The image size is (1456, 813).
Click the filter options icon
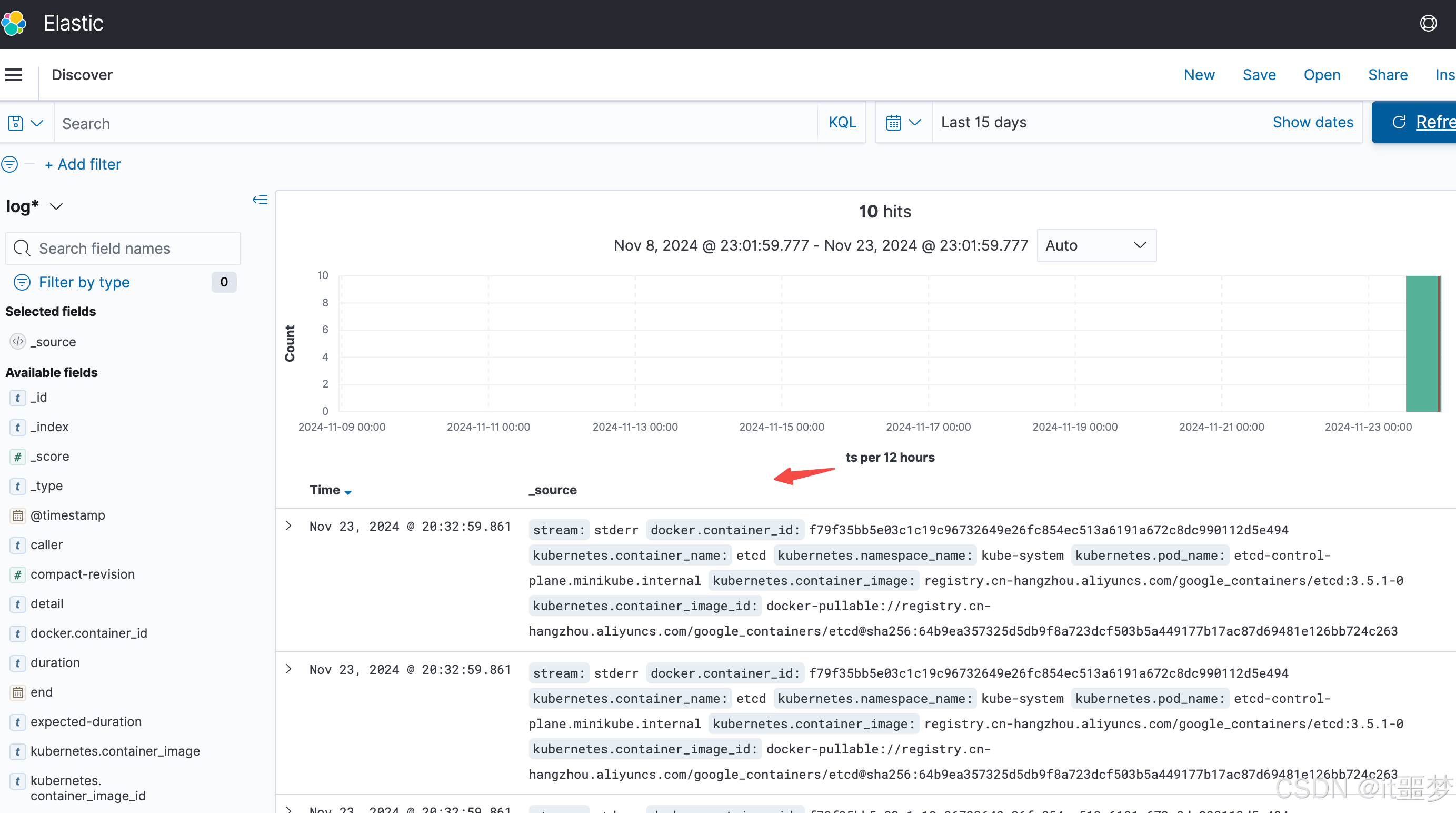coord(9,164)
